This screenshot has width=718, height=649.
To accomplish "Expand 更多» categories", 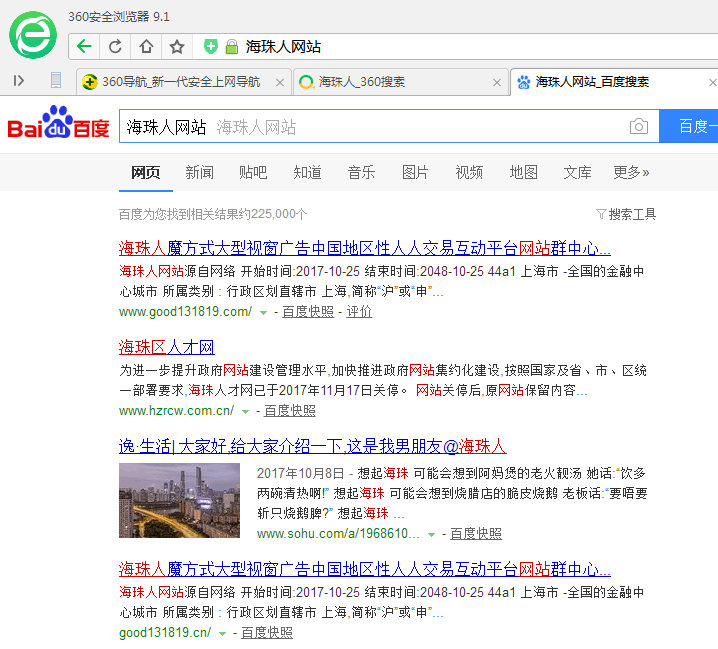I will [x=631, y=173].
